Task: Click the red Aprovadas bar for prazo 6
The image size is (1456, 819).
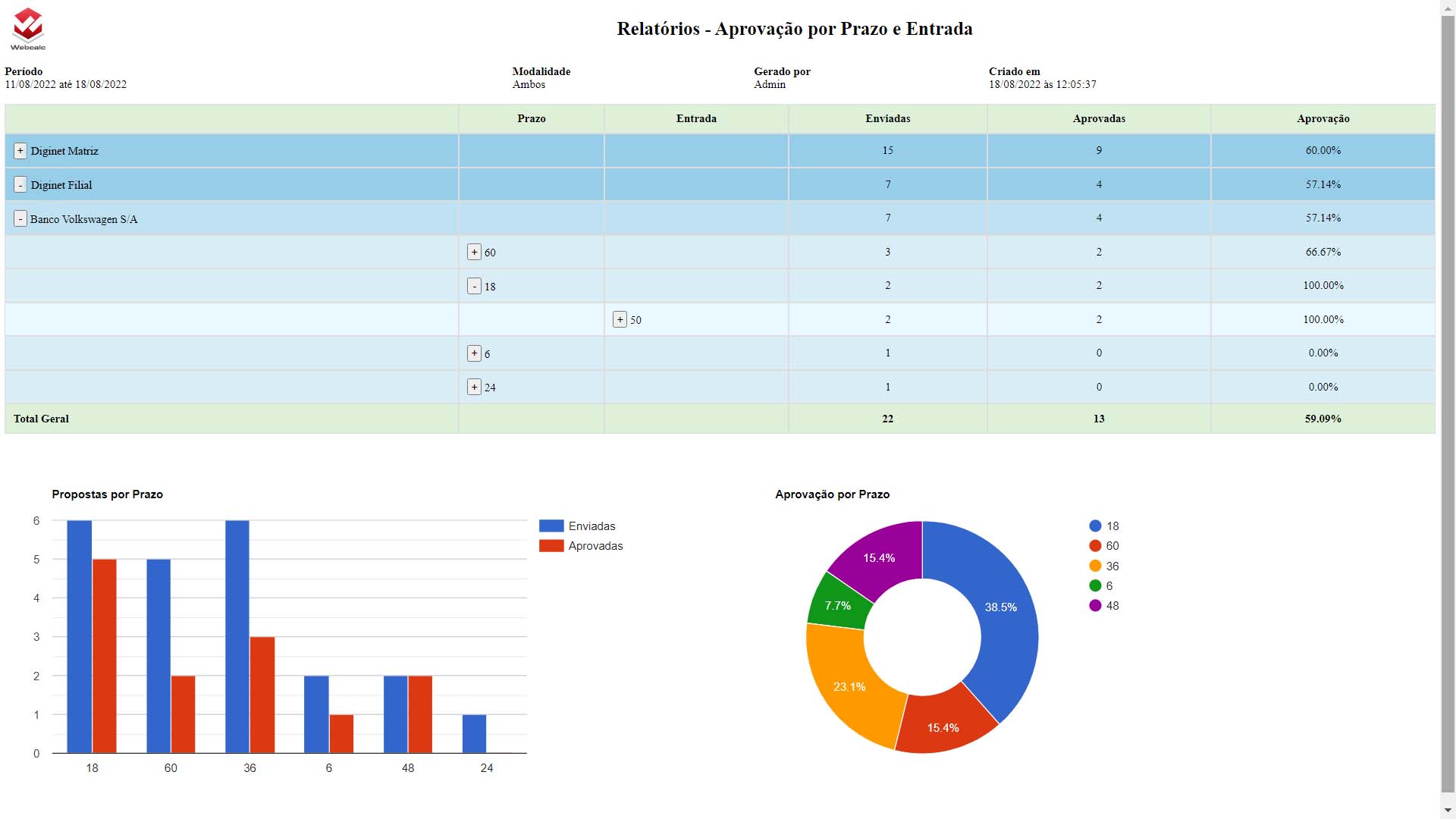Action: [341, 734]
